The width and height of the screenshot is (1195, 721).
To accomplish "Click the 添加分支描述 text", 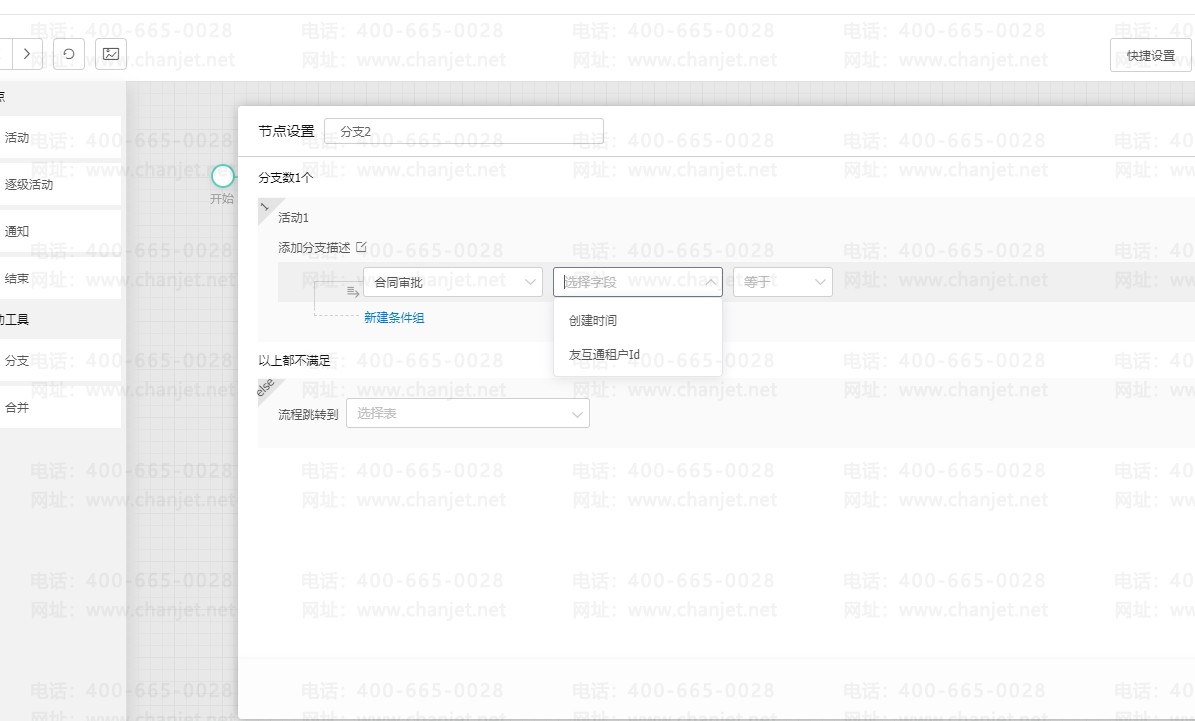I will pyautogui.click(x=314, y=248).
